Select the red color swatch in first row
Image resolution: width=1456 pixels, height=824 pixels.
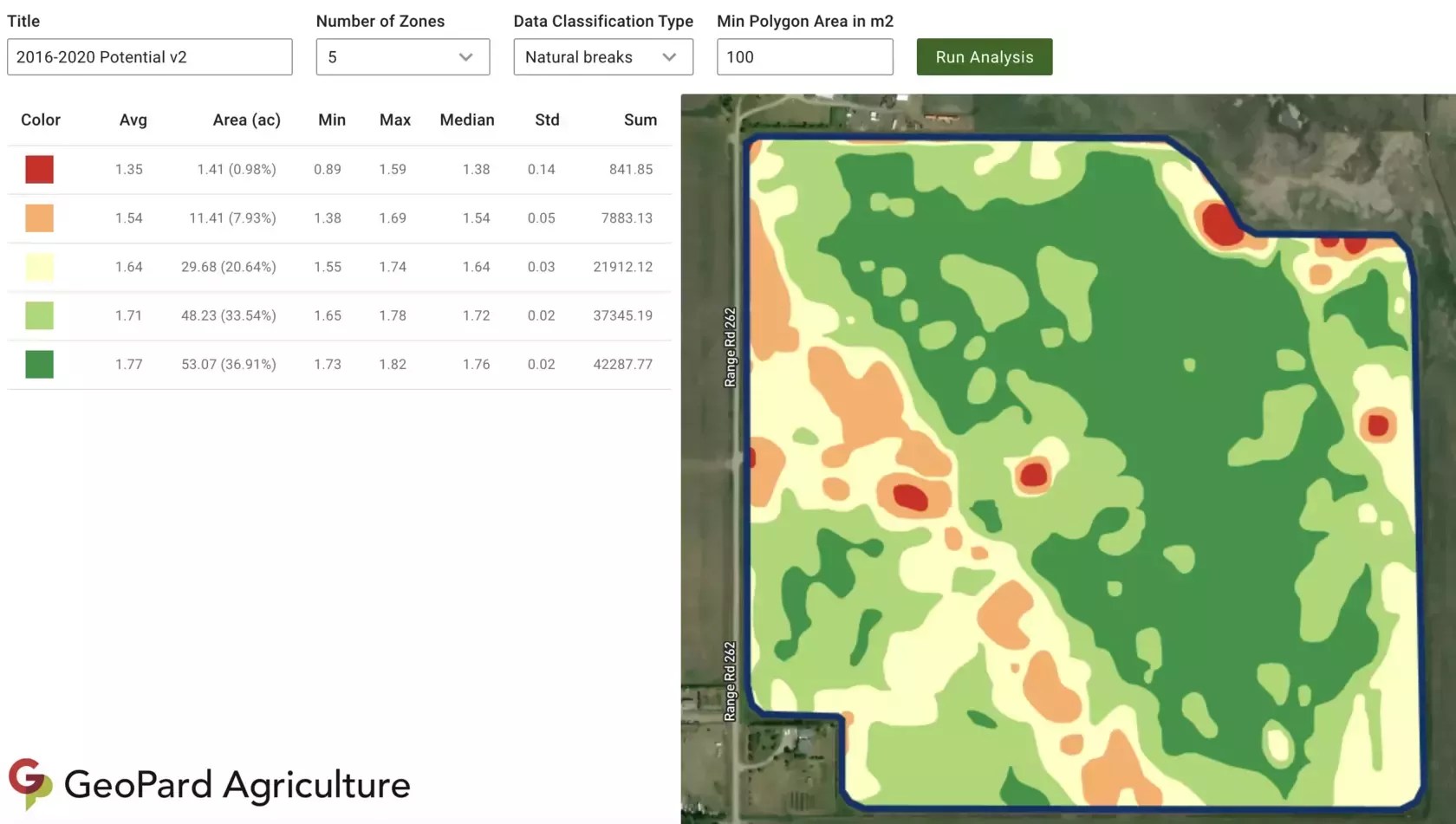(39, 170)
